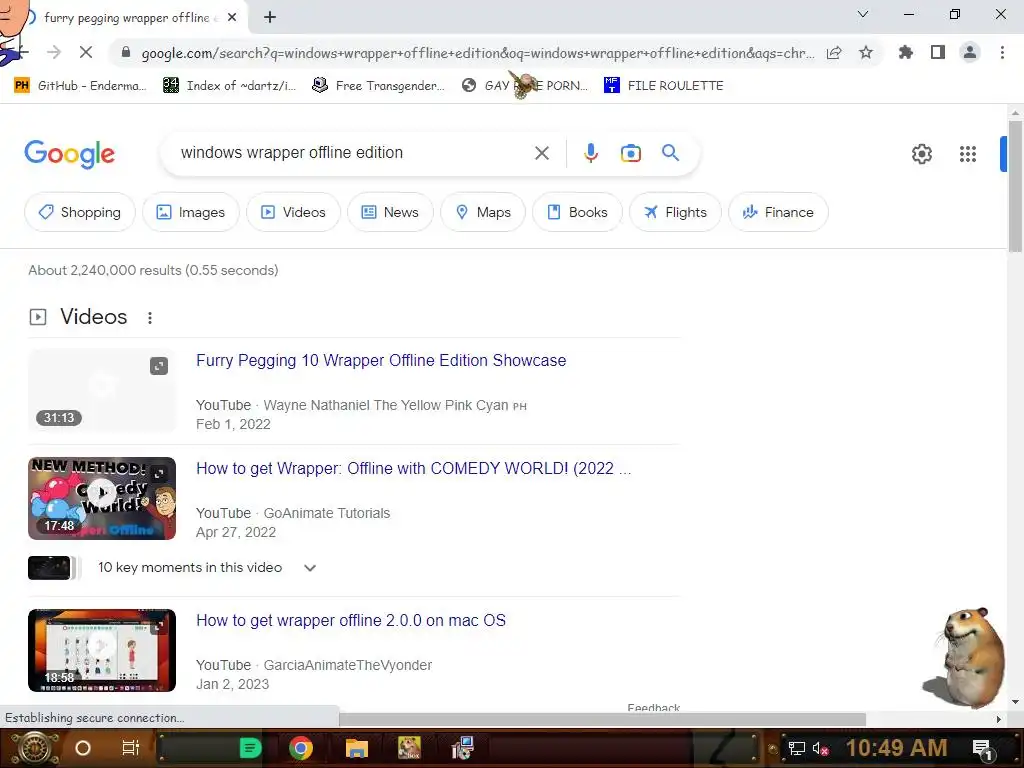Open GoAnimate Tutorials channel text
The image size is (1024, 768).
(x=327, y=513)
